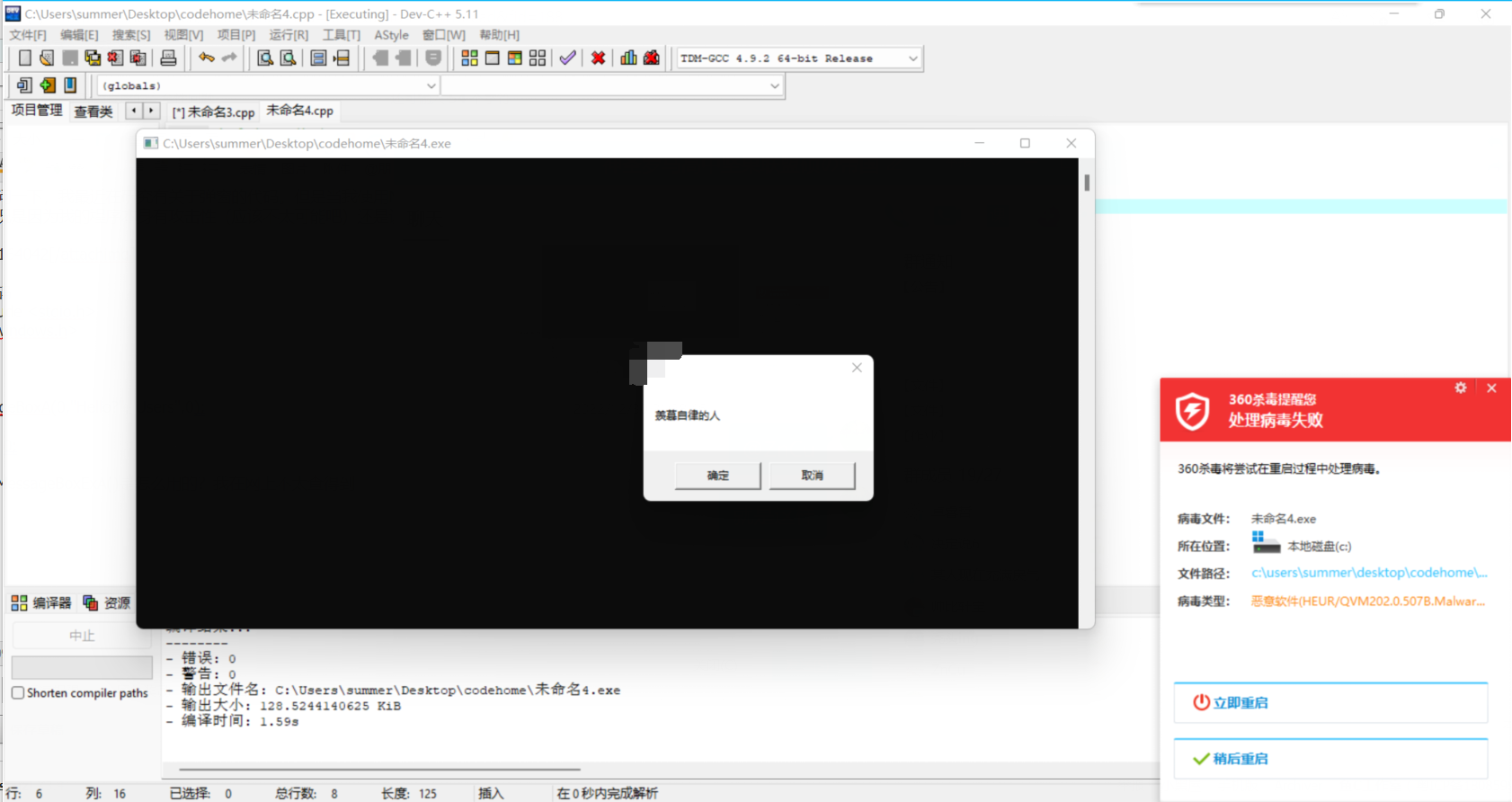Click the Goto Bookmark icon
Image resolution: width=1512 pixels, height=802 pixels.
point(70,85)
